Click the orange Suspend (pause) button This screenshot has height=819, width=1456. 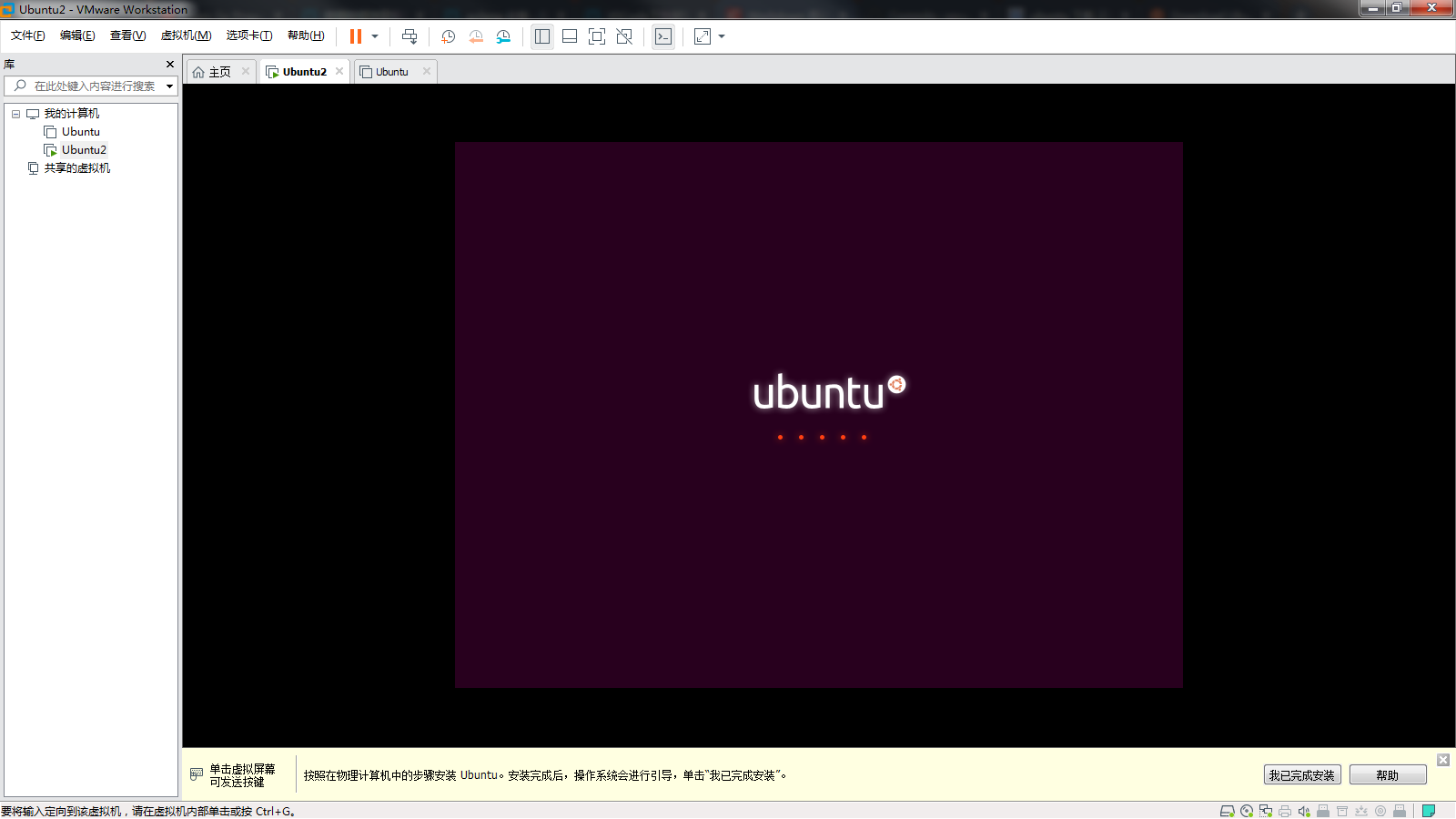[356, 36]
